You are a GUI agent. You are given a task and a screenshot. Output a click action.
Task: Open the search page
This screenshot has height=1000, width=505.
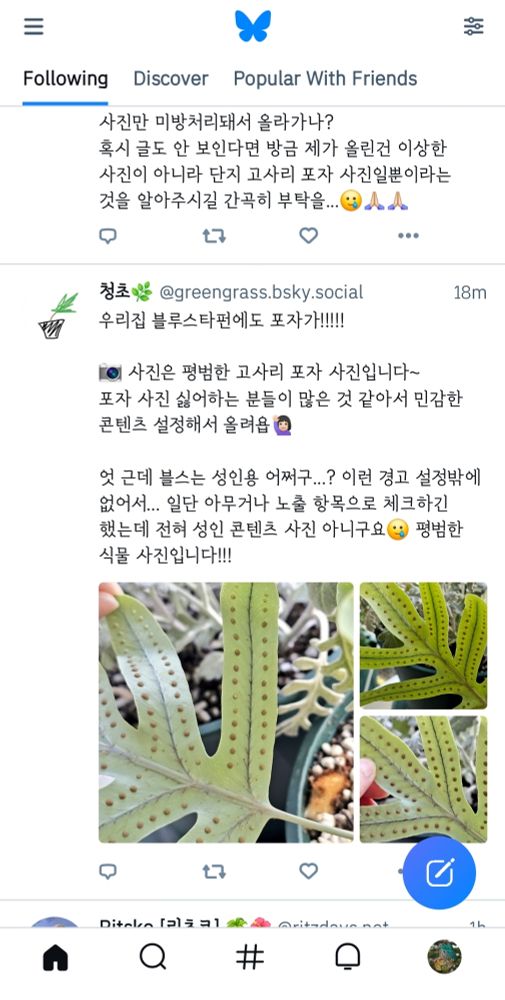click(152, 957)
